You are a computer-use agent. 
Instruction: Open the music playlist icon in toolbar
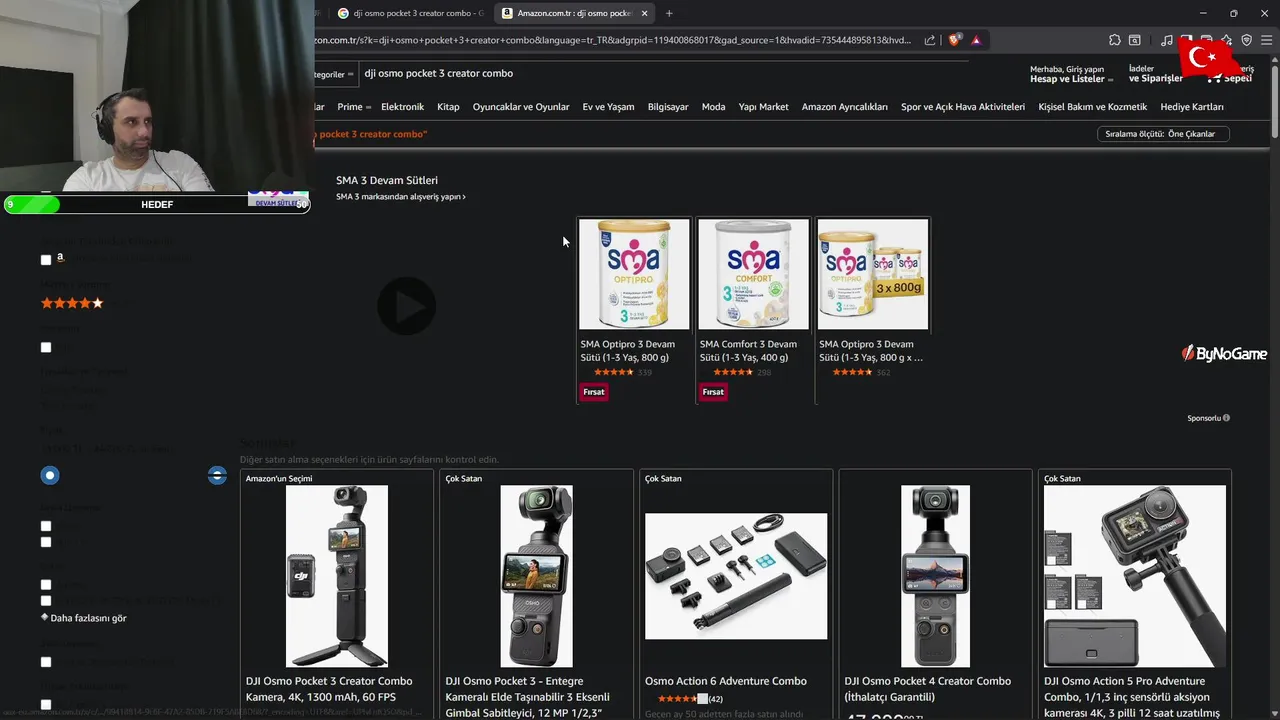1167,40
